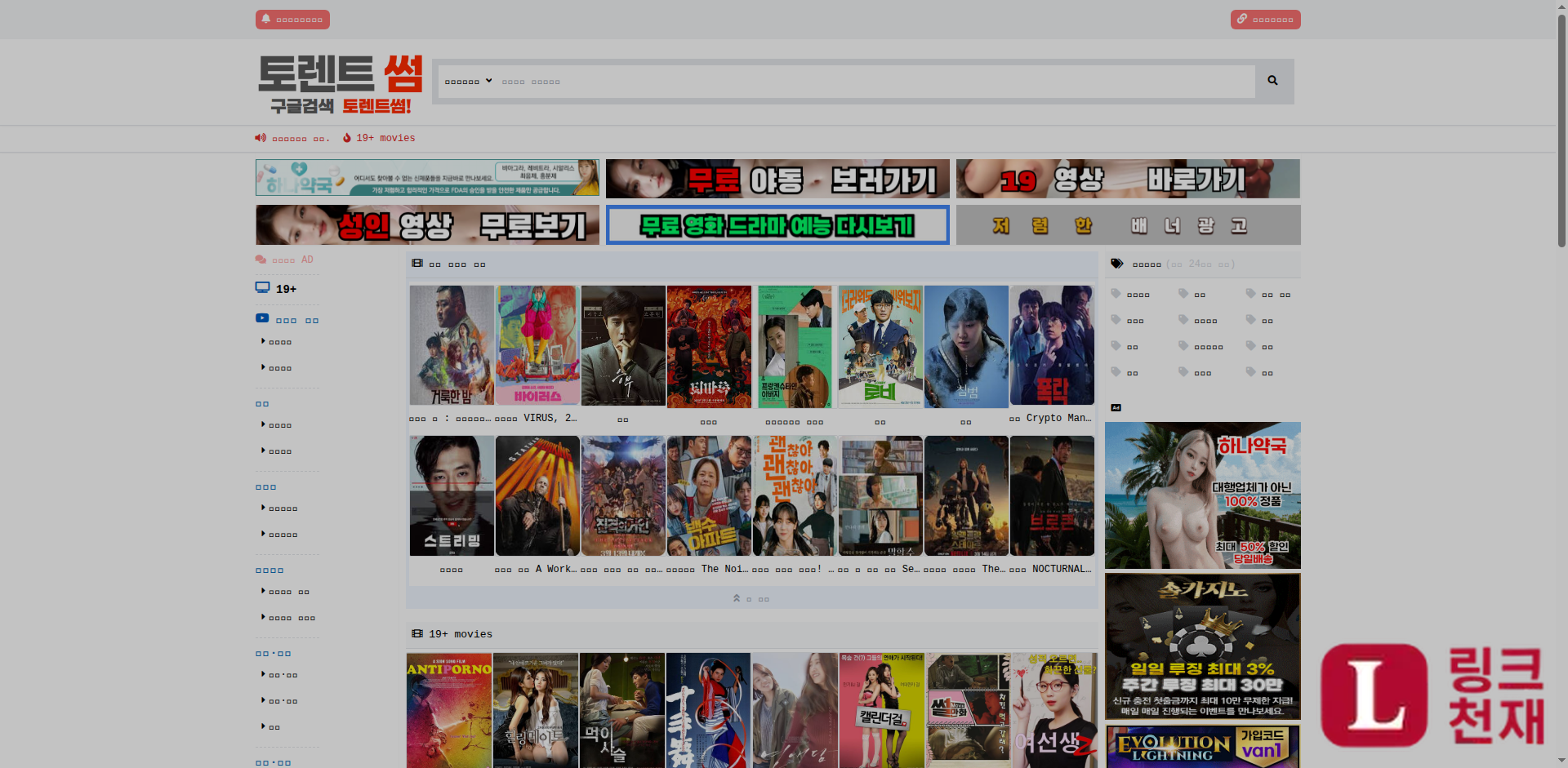Open the 먹이사슬 movie poster
Viewport: 1568px width, 768px height.
coord(622,710)
